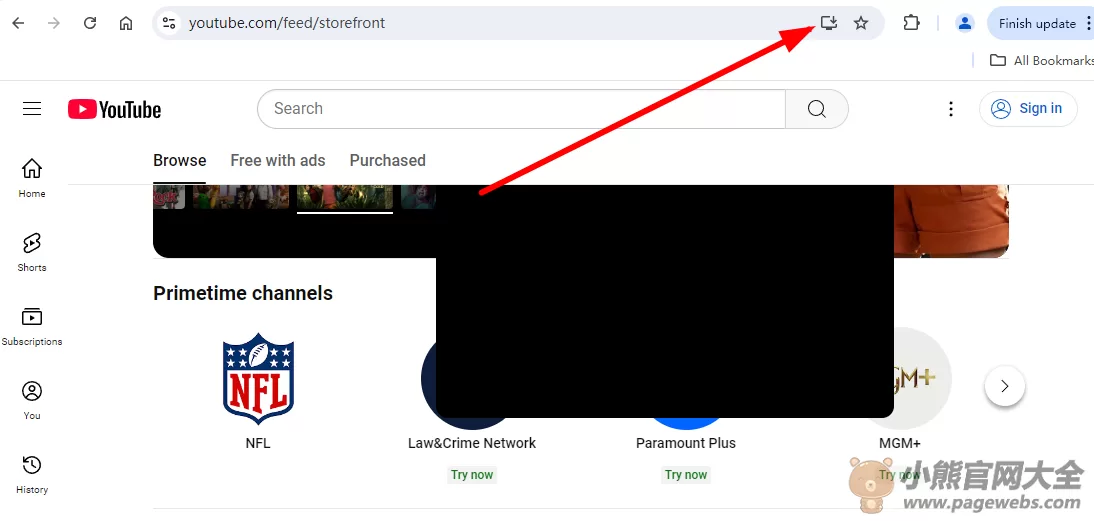Open Paramount Plus channel name

(686, 443)
